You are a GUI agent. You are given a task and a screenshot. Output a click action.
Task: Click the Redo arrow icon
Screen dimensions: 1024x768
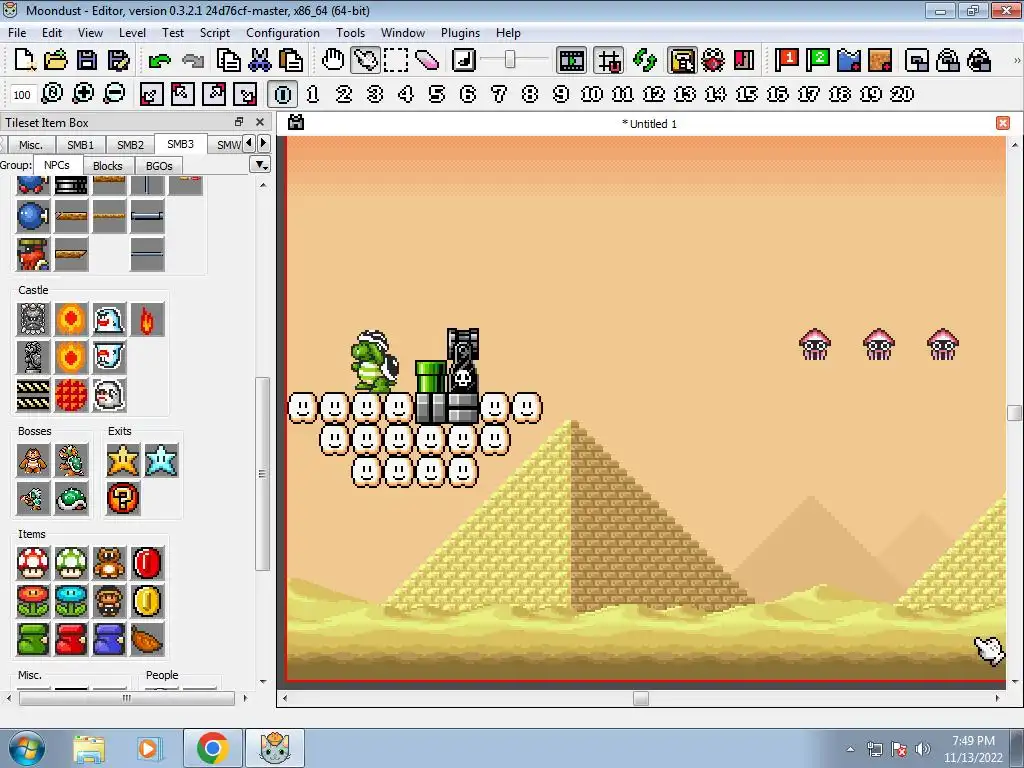point(193,61)
